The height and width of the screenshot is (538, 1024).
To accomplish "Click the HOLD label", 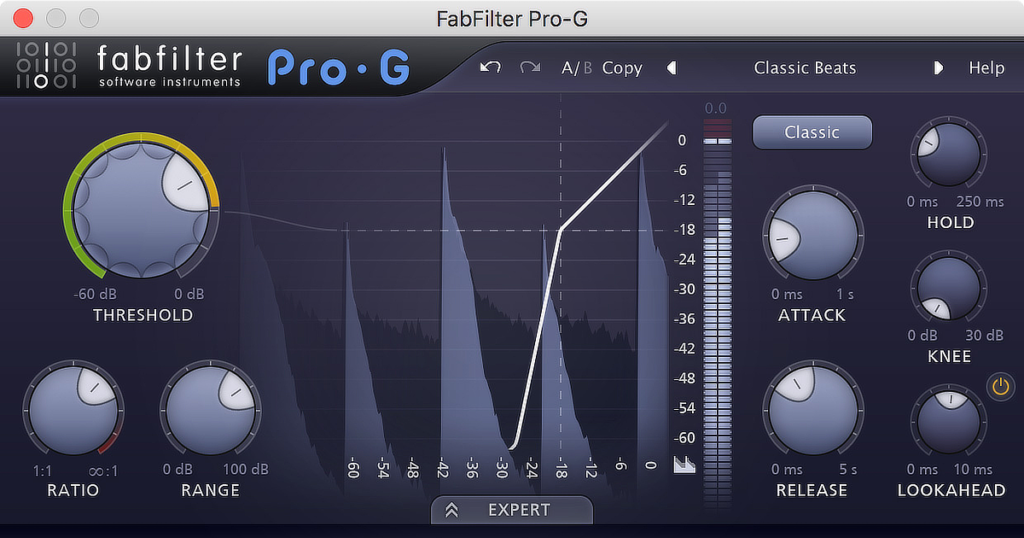I will [x=950, y=223].
